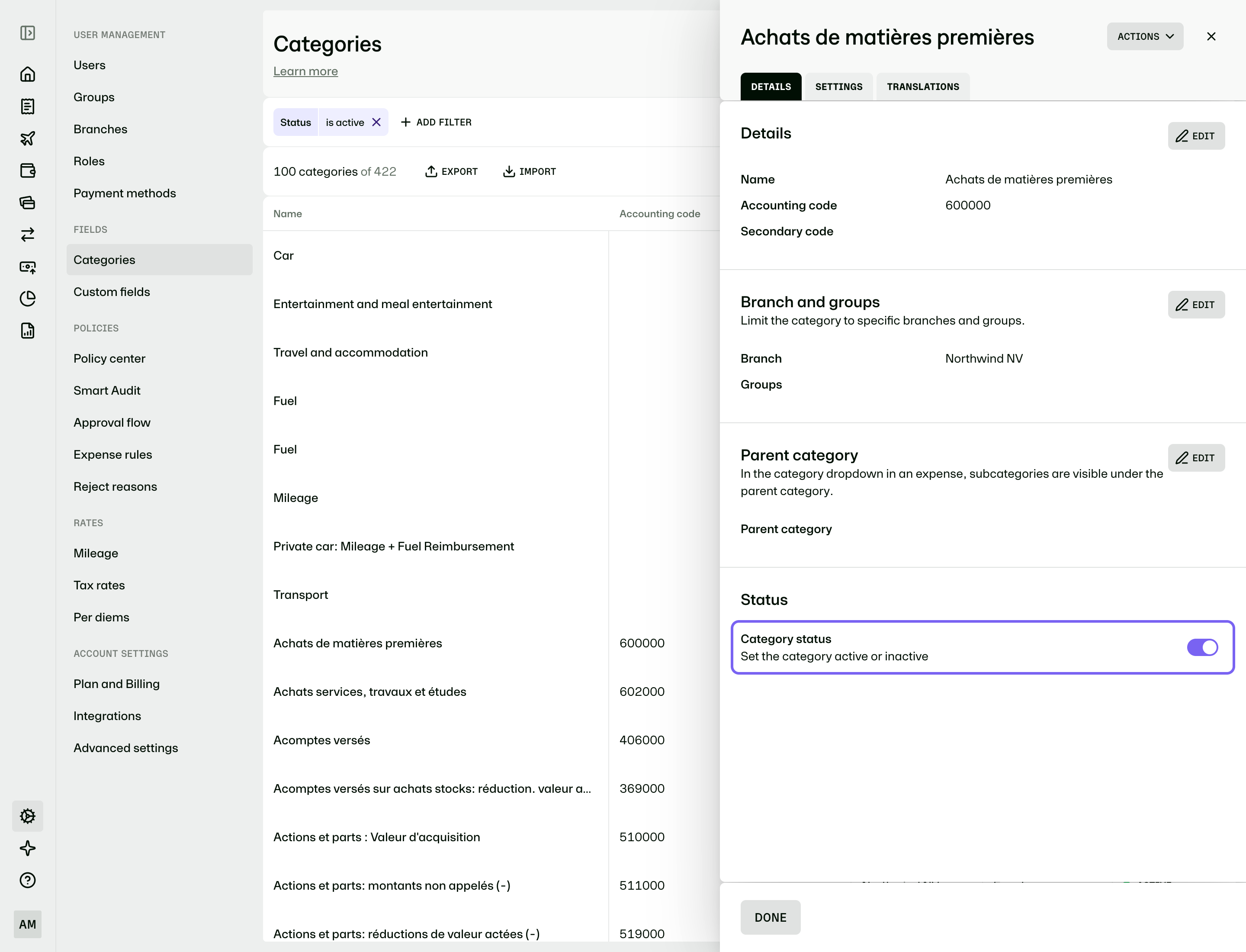
Task: Open the reimbursement money icon
Action: pos(27,267)
